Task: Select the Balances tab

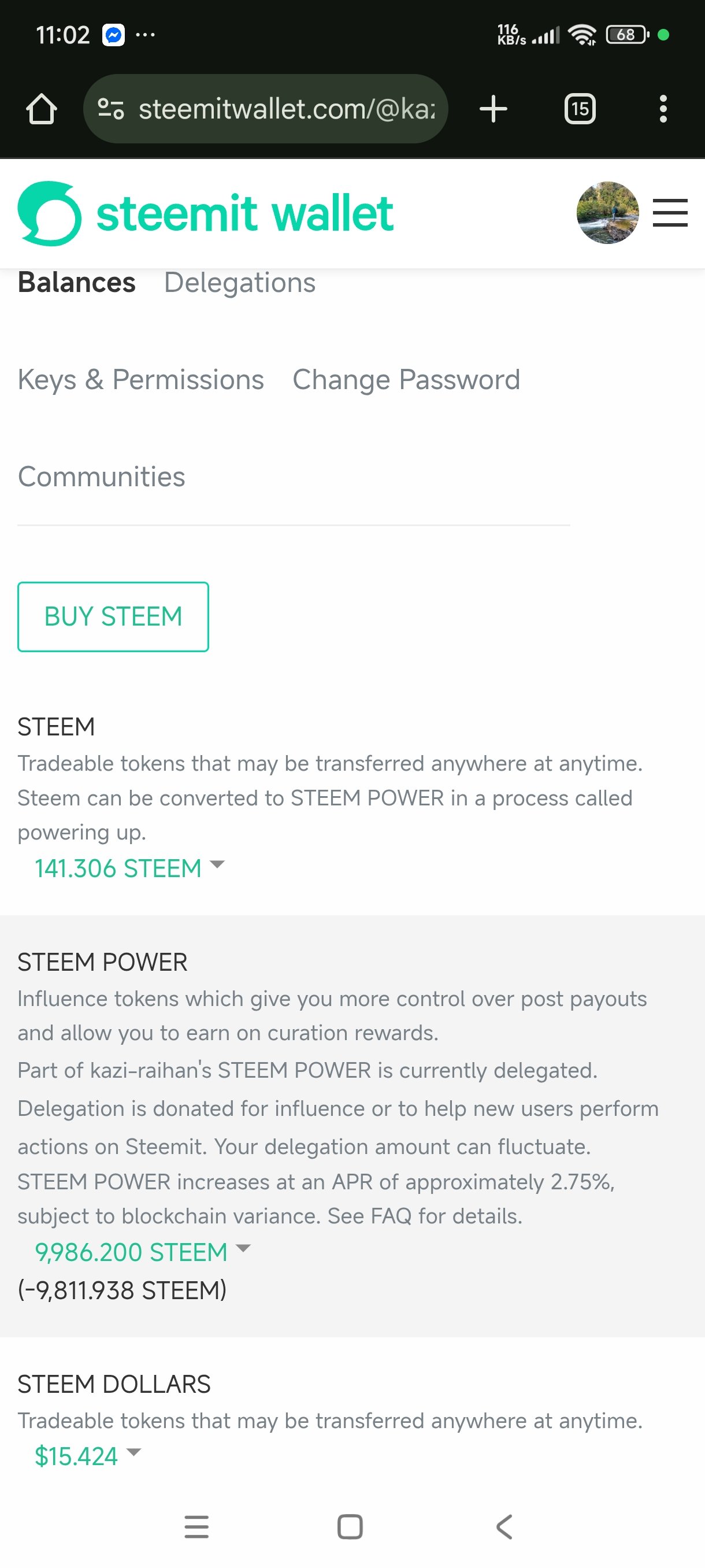Action: [77, 283]
